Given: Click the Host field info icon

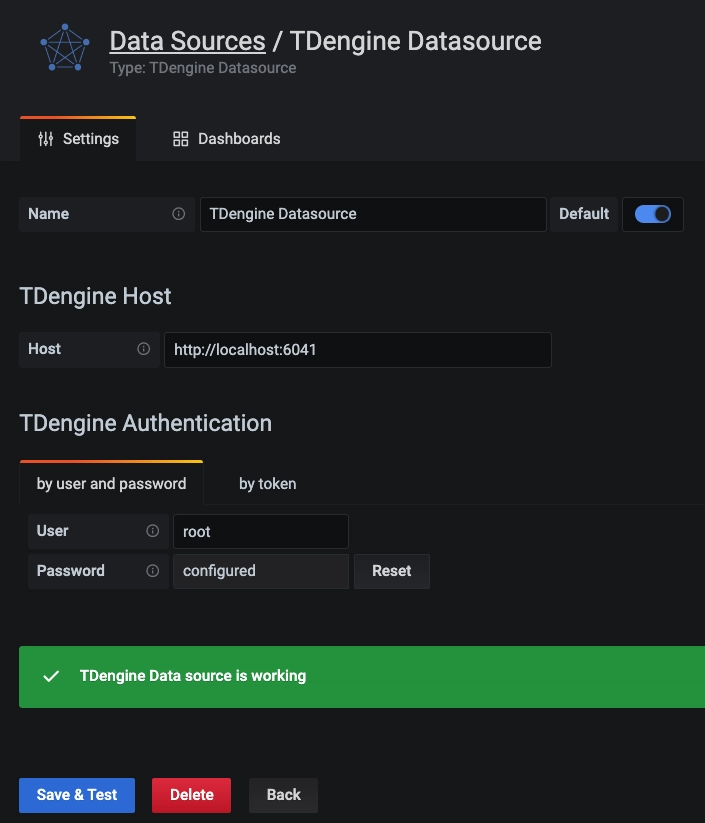Looking at the screenshot, I should [143, 349].
